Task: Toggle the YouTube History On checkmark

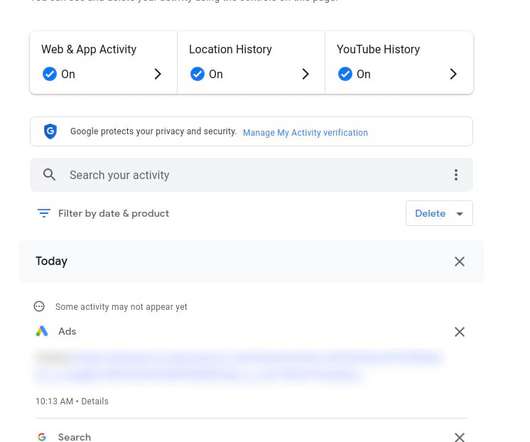Action: (x=345, y=74)
